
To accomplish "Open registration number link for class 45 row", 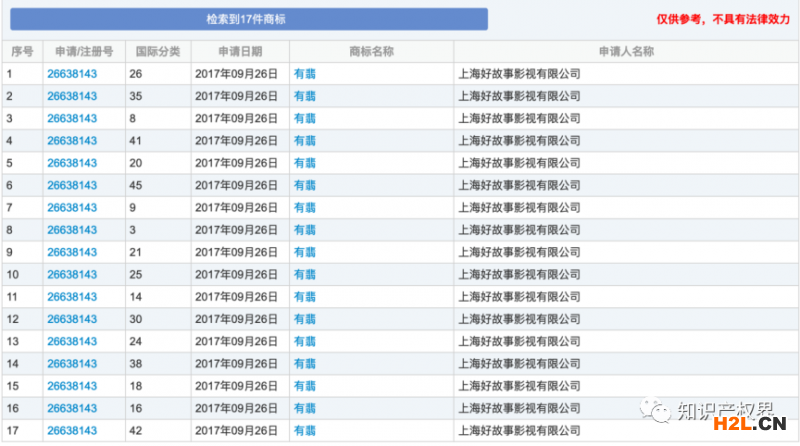I will (72, 185).
